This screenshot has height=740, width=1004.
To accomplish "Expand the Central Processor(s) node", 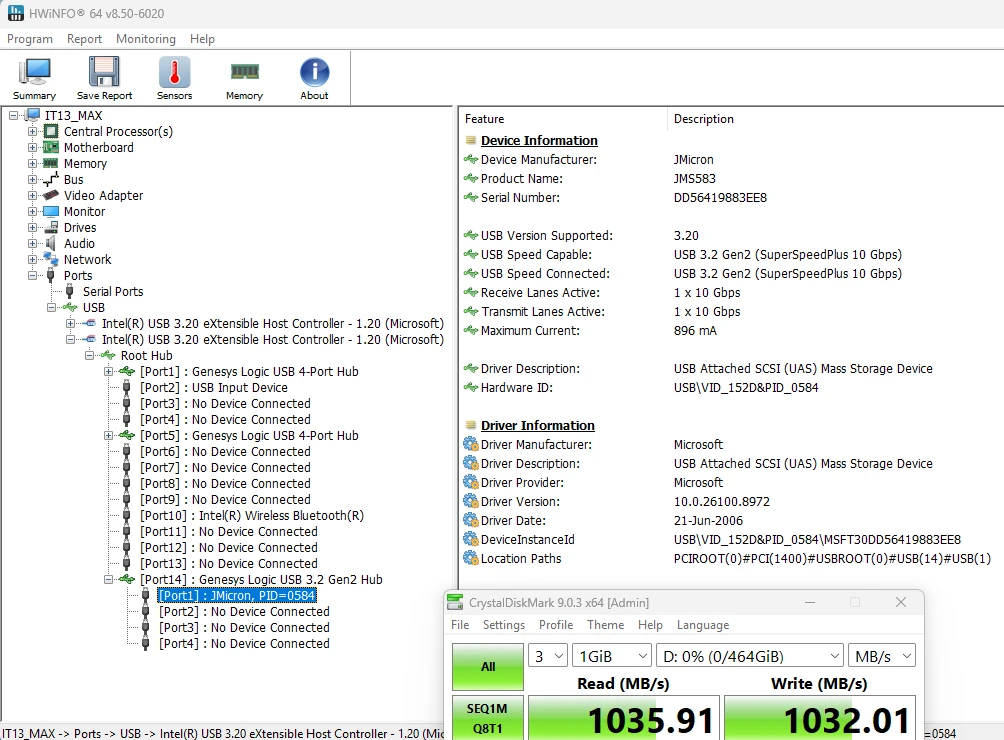I will [32, 132].
